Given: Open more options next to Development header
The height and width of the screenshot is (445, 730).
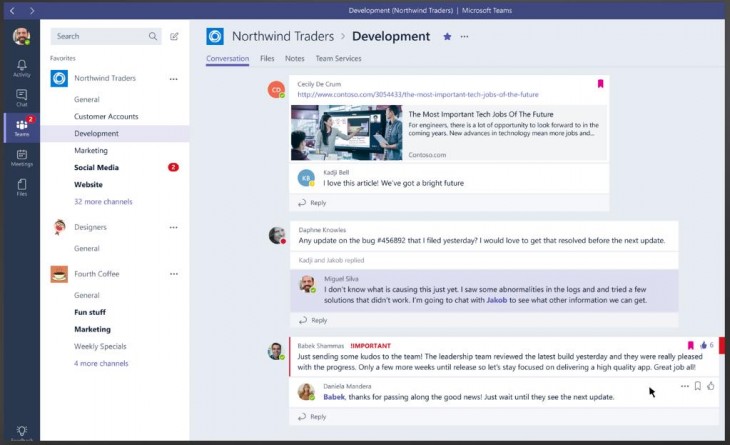Looking at the screenshot, I should (464, 36).
